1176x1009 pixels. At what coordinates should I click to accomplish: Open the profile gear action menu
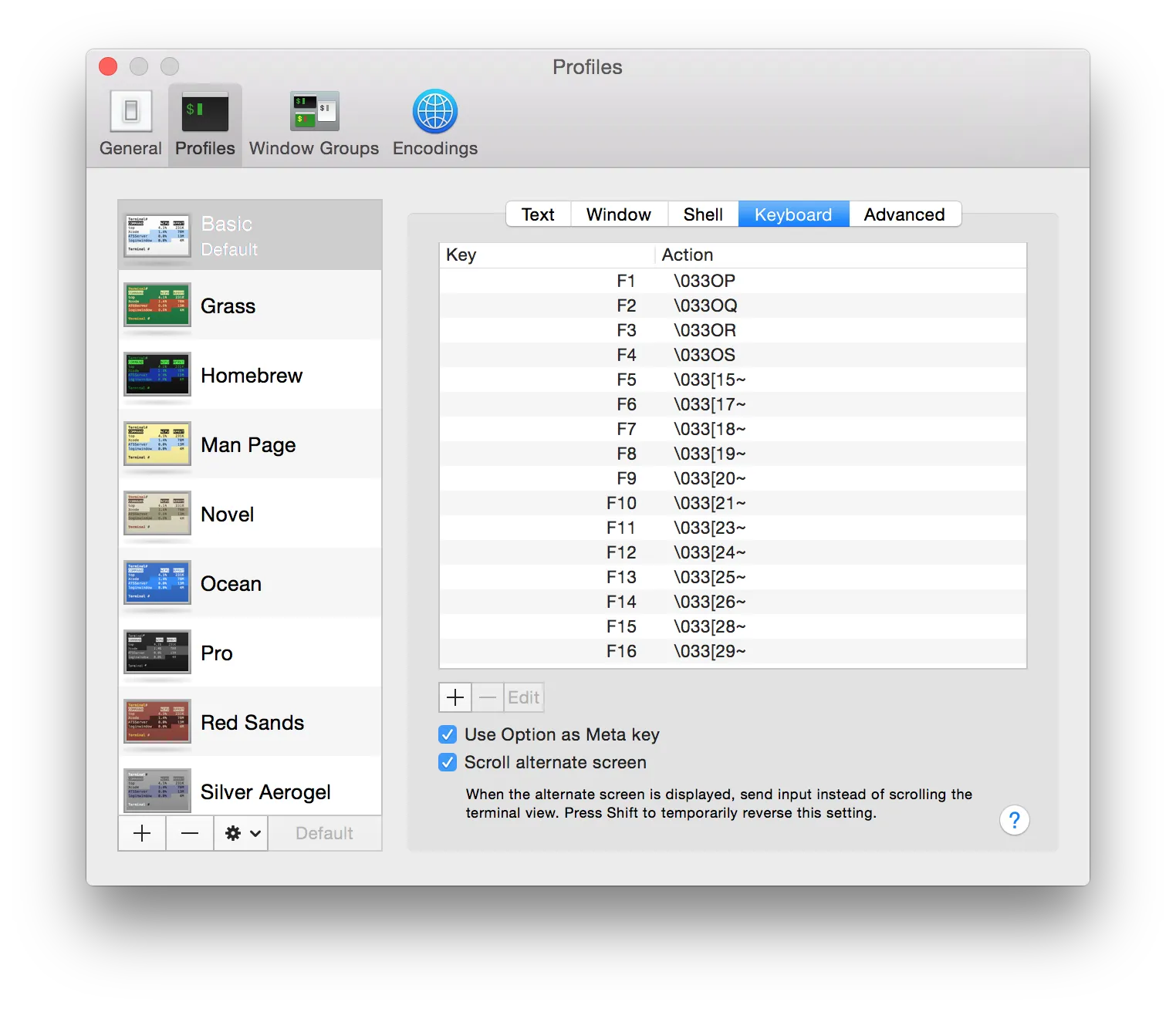pos(242,833)
